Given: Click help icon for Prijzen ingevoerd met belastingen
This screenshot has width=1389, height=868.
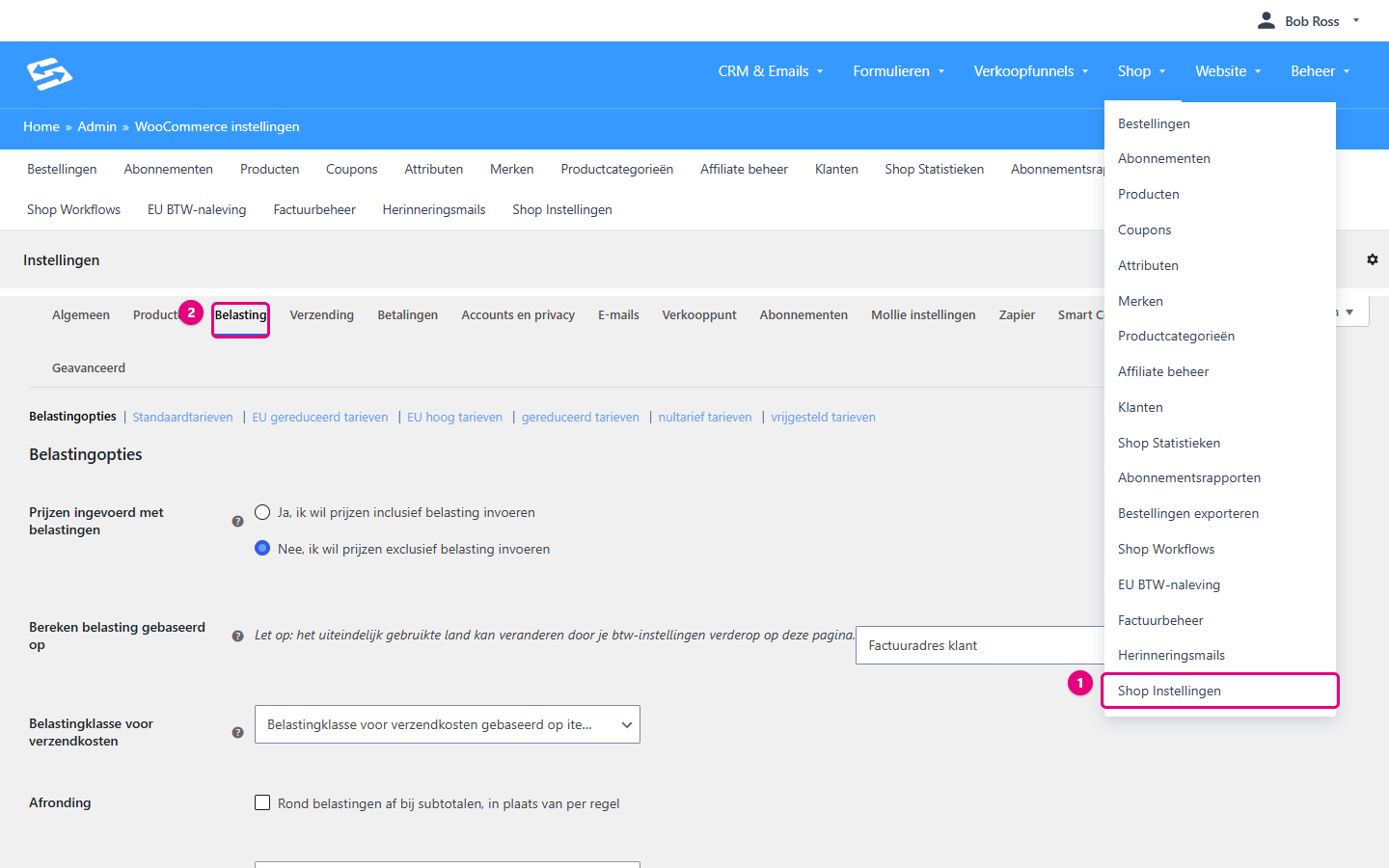Looking at the screenshot, I should 238,522.
